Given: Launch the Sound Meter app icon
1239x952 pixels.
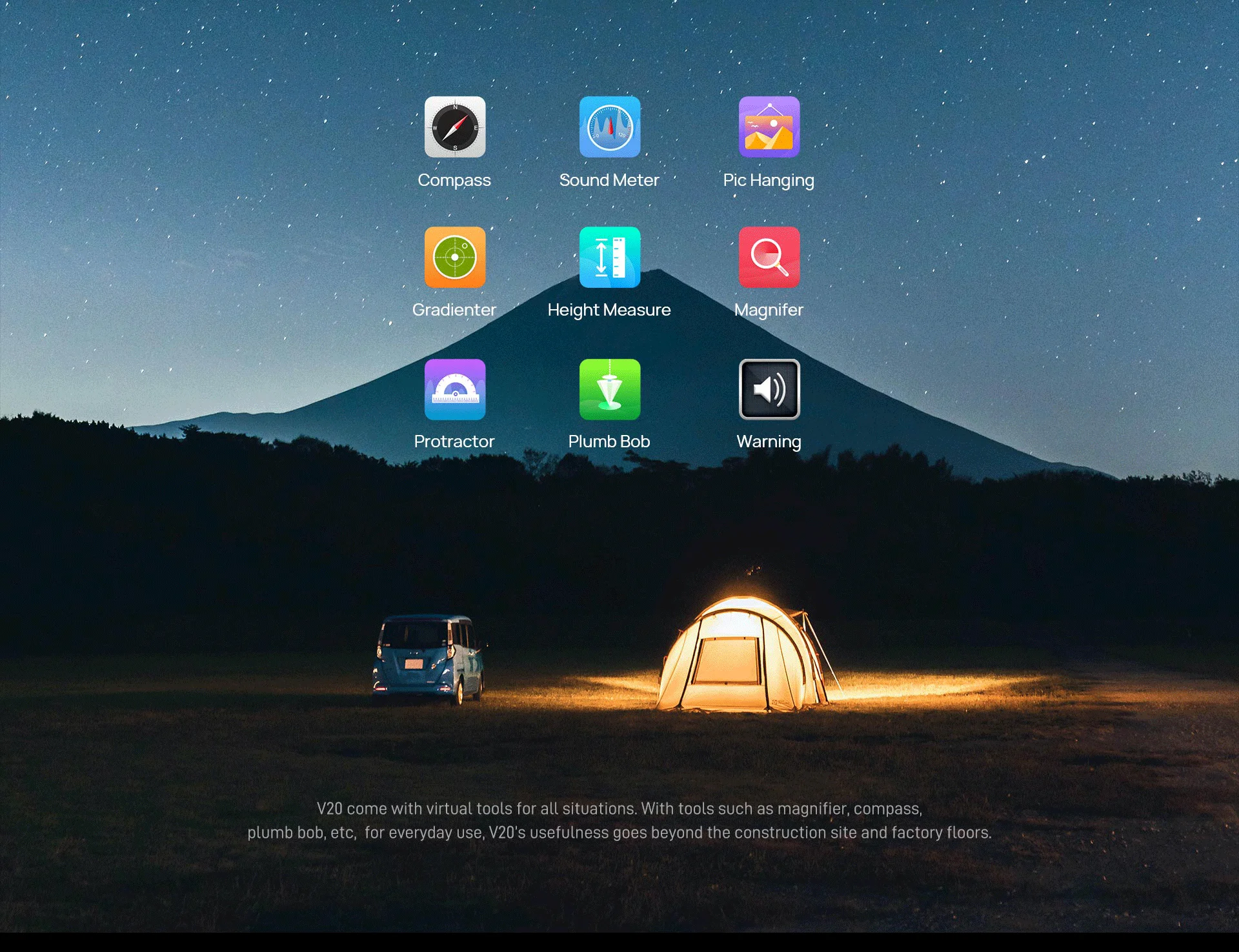Looking at the screenshot, I should tap(610, 127).
